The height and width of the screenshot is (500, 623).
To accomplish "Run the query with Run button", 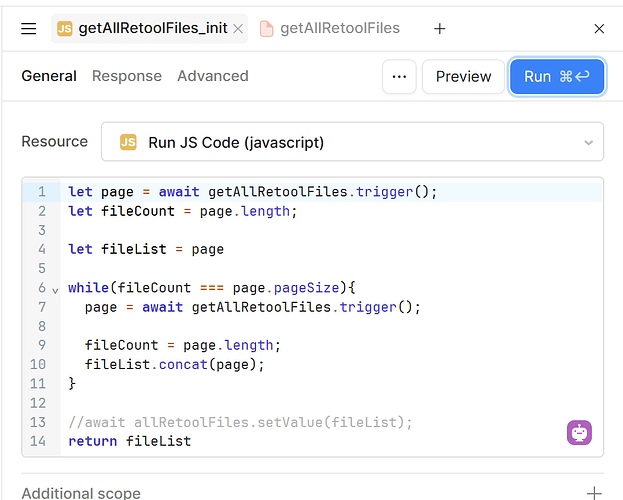I will coord(557,77).
